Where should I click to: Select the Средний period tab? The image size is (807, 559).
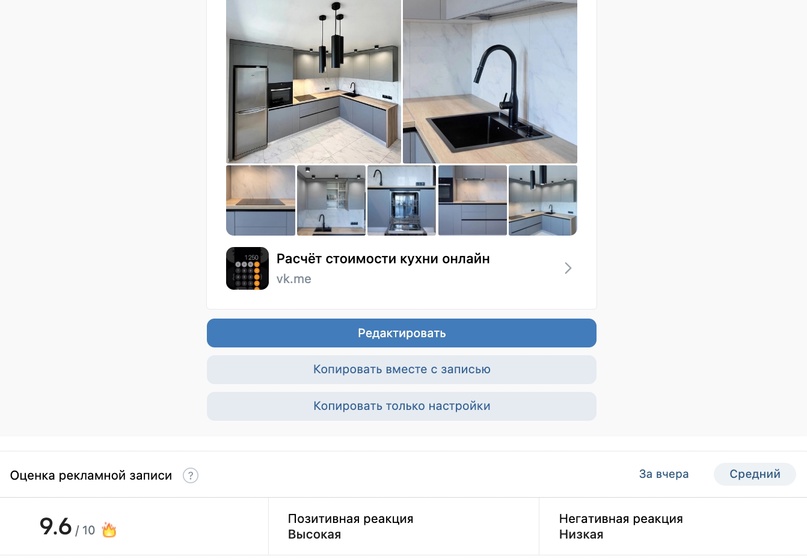[755, 474]
